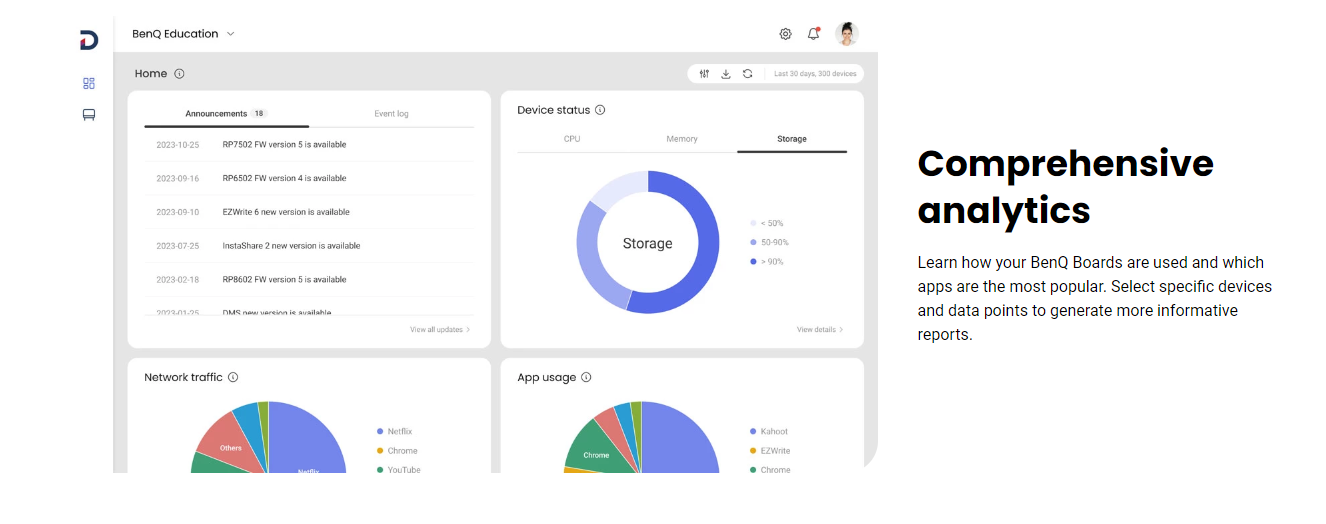The image size is (1326, 524).
Task: Click the Storage donut chart center label
Action: coord(647,243)
